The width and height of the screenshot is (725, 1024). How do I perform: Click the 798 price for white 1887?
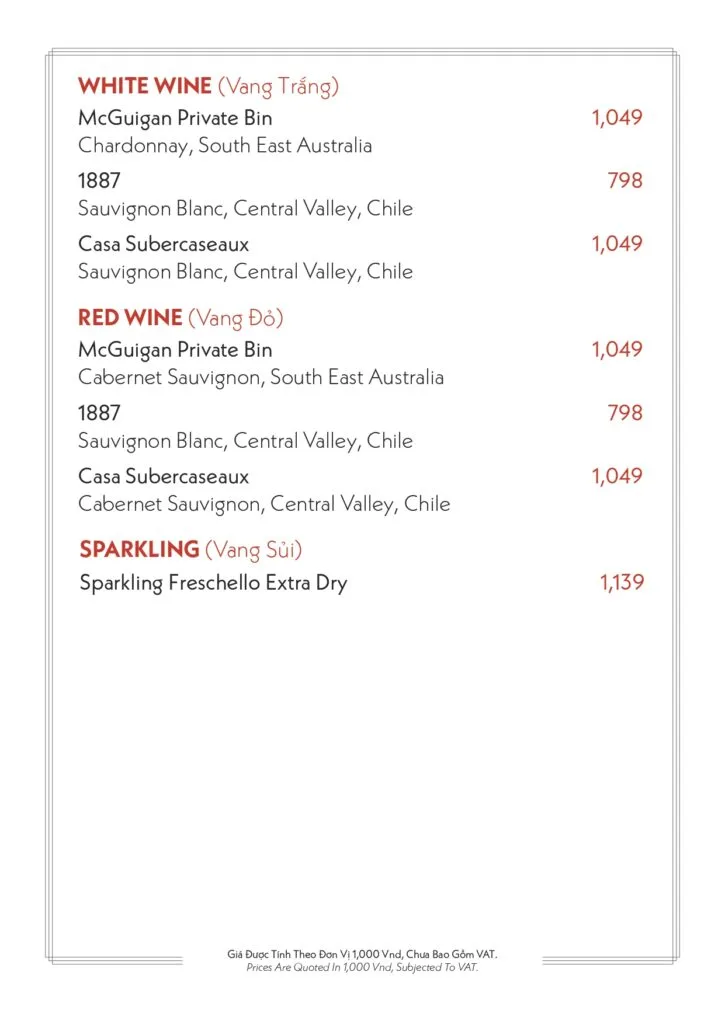pos(625,181)
